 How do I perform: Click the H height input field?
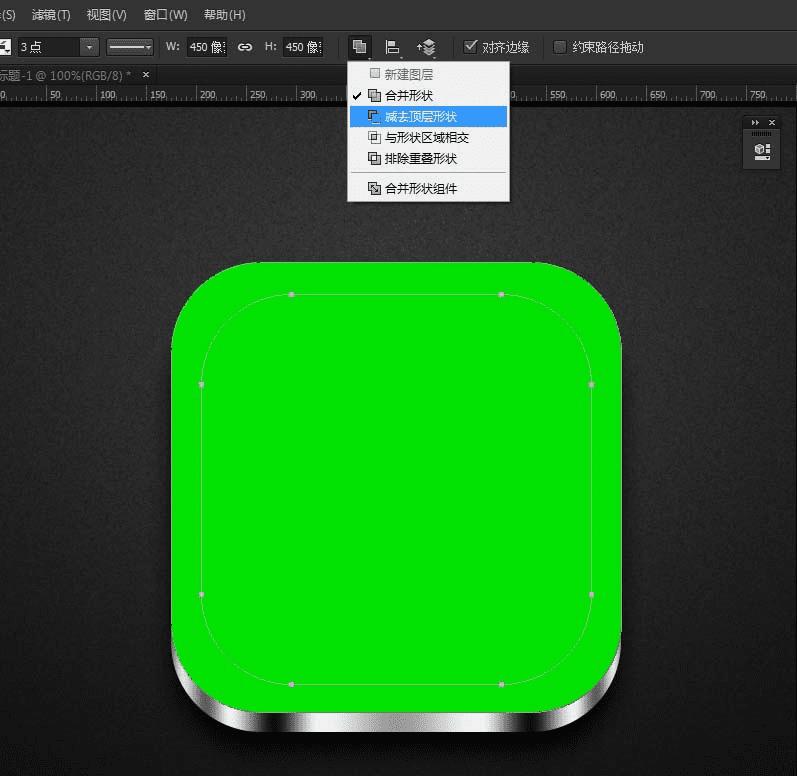point(303,47)
